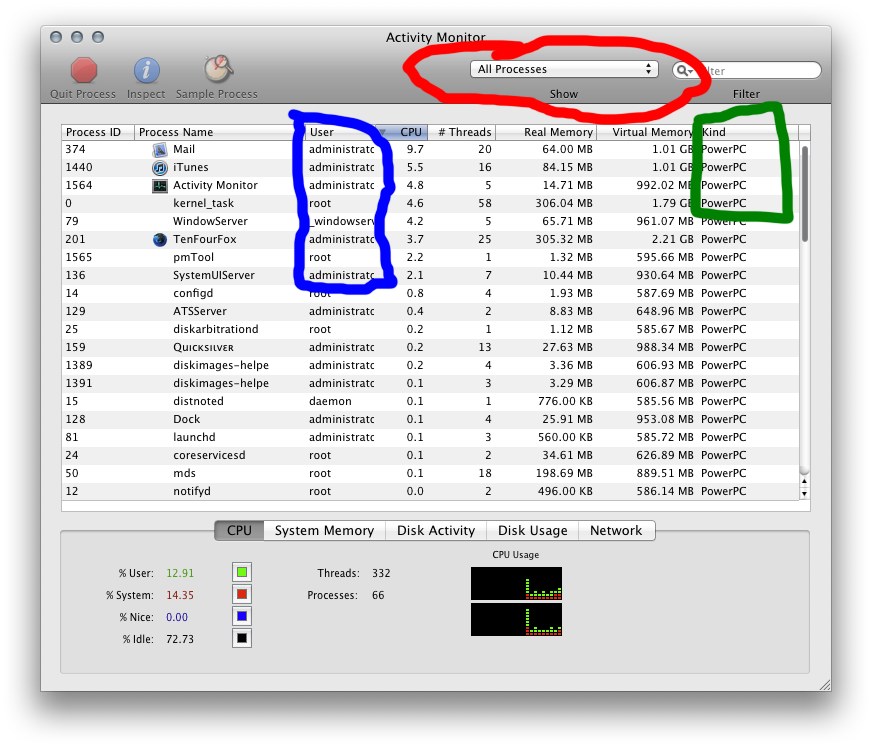
Task: Click the black % Idle color swatch
Action: point(242,639)
